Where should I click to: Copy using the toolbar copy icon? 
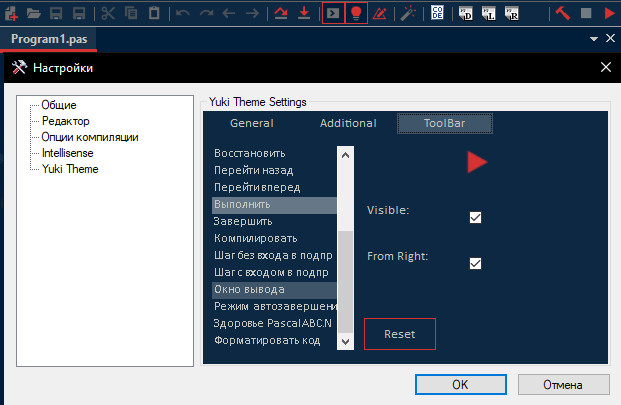click(131, 13)
